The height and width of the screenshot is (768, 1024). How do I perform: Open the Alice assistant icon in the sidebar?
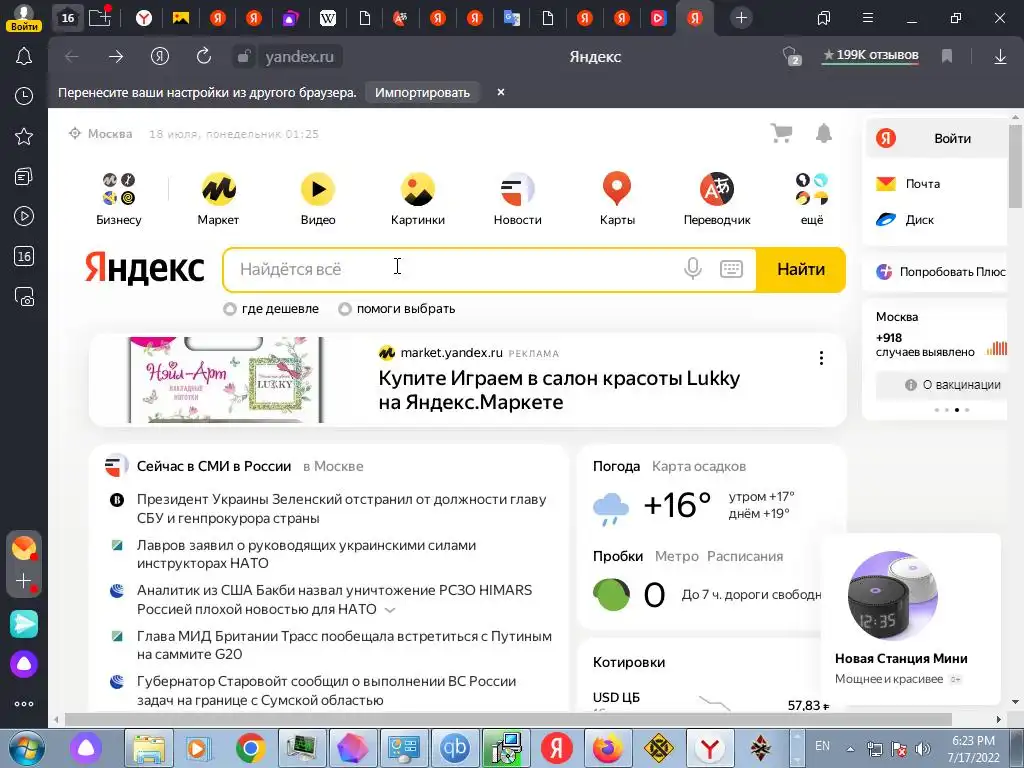pos(24,664)
